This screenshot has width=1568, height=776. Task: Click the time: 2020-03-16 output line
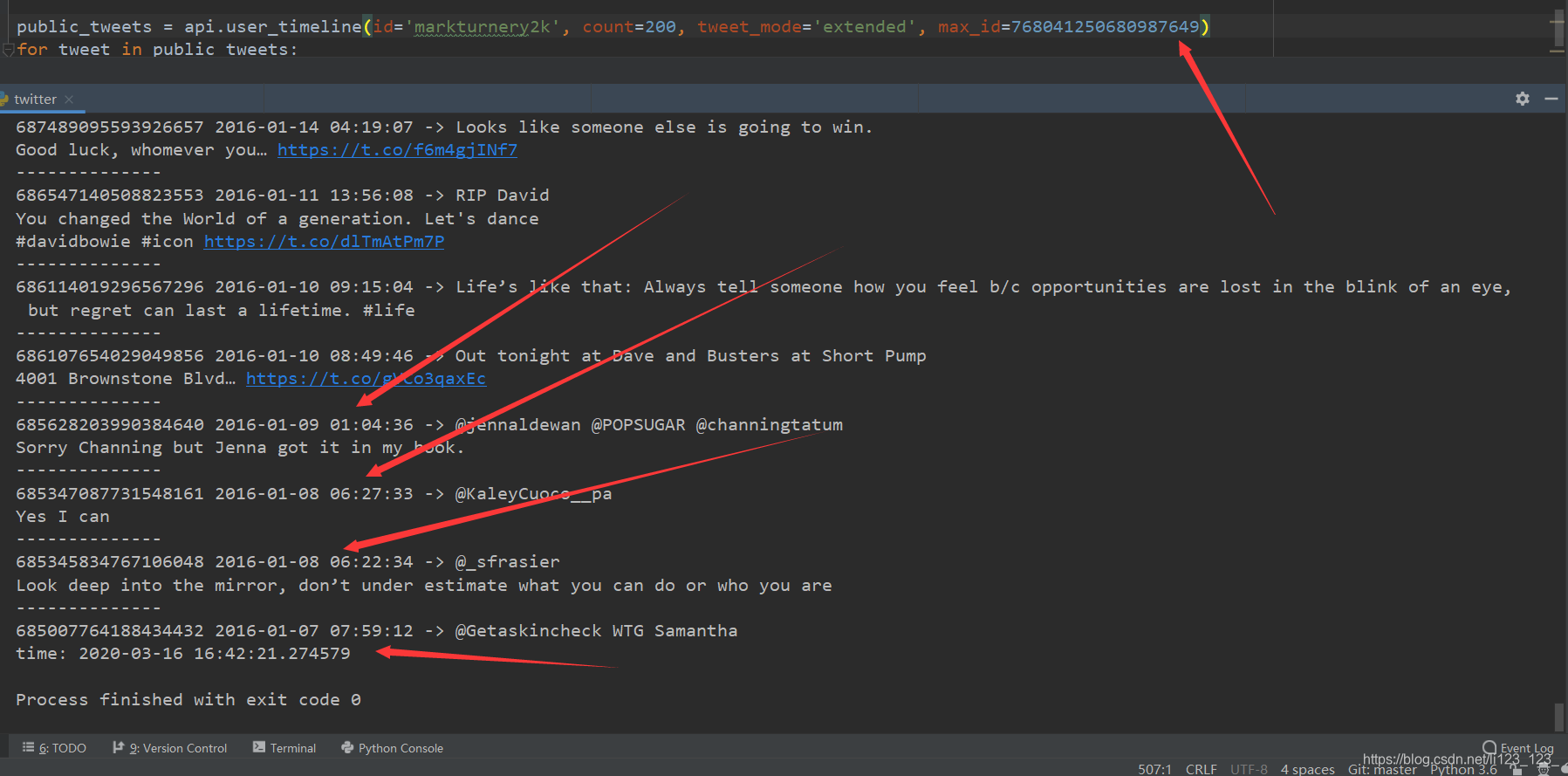click(x=183, y=654)
